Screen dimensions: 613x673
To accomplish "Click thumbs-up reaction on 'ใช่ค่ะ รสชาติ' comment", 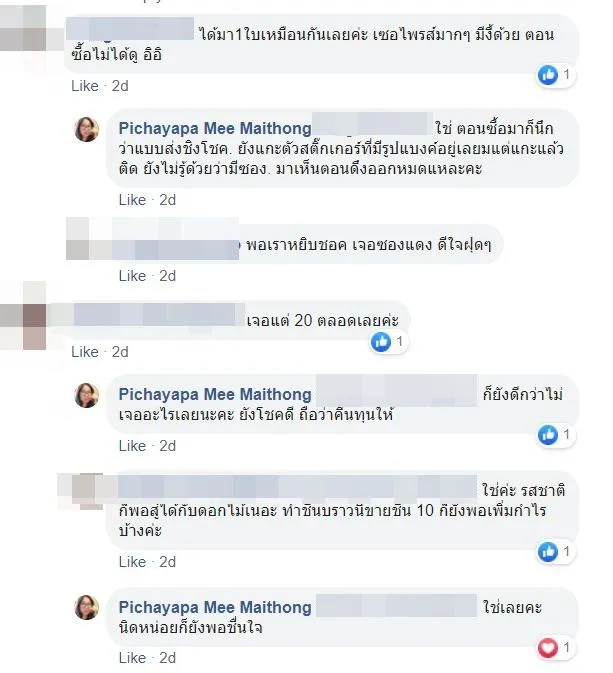I will point(548,552).
